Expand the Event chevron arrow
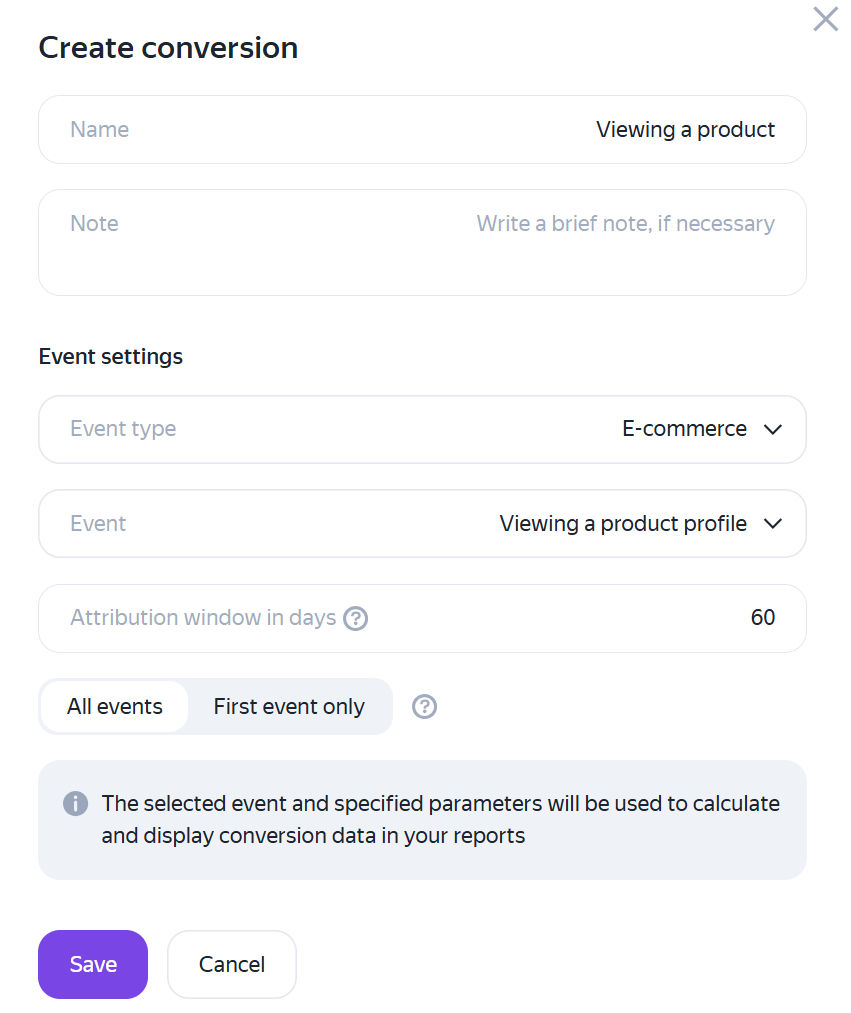The width and height of the screenshot is (851, 1013). coord(773,523)
